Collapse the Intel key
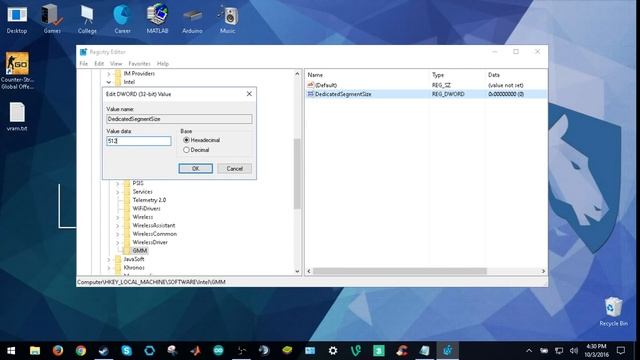The image size is (640, 360). tap(109, 82)
